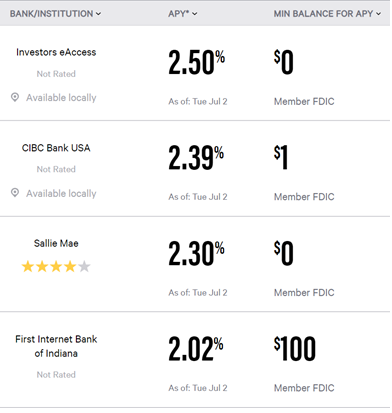Viewport: 392px width, 413px height.
Task: Click location pin icon under CIBC Bank USA
Action: click(15, 193)
